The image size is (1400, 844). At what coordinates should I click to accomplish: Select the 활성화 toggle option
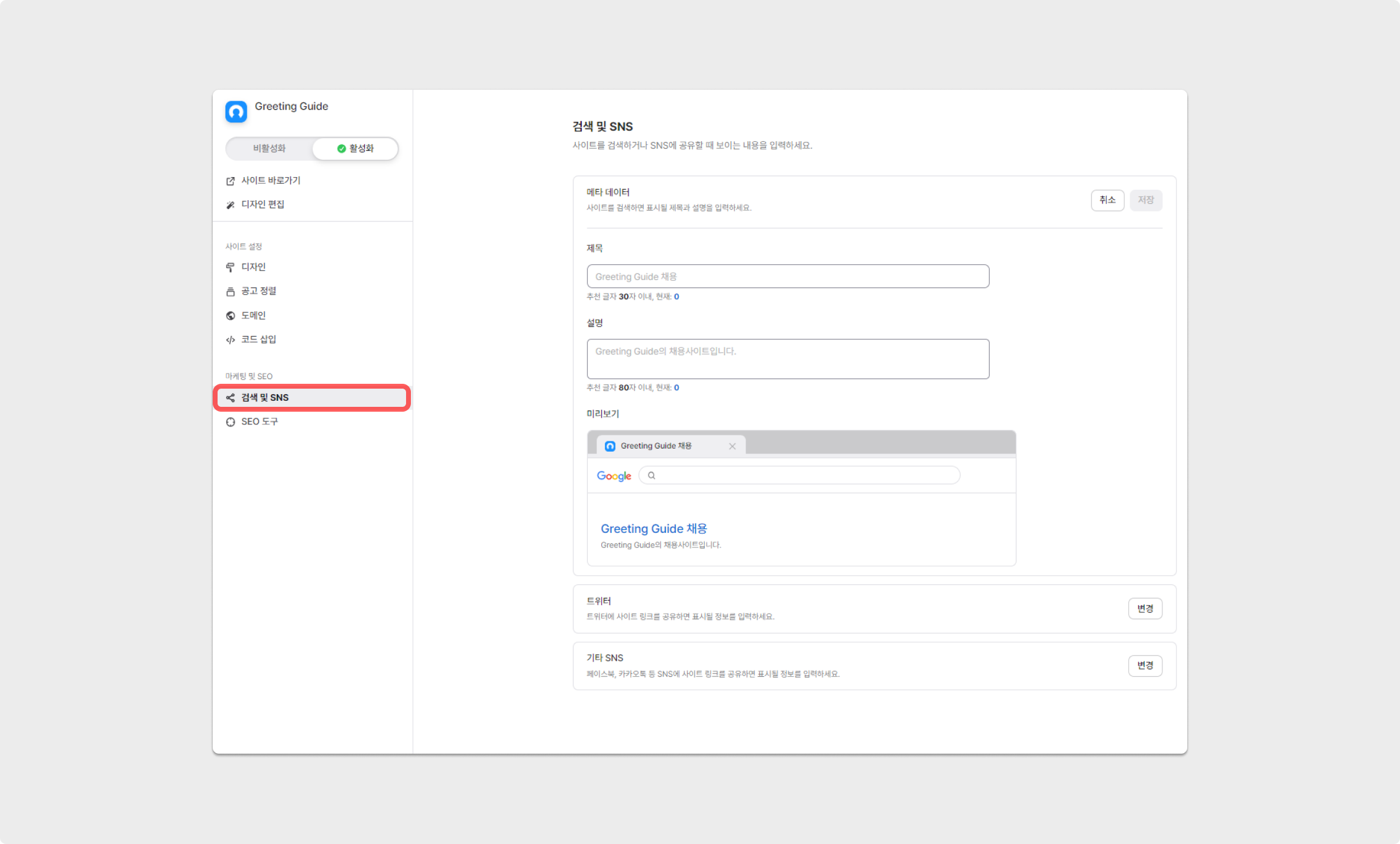[356, 149]
